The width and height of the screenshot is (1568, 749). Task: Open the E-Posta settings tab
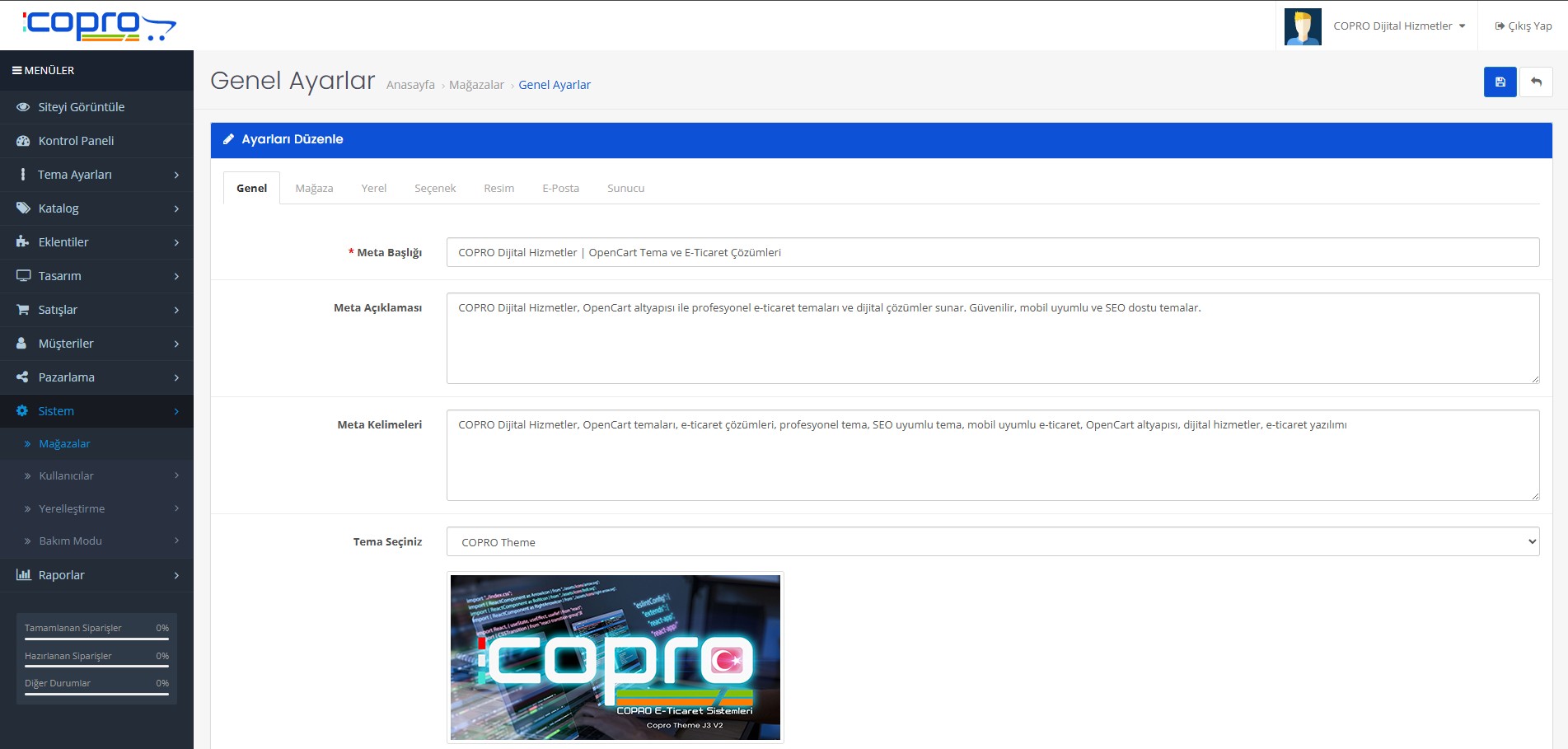560,189
